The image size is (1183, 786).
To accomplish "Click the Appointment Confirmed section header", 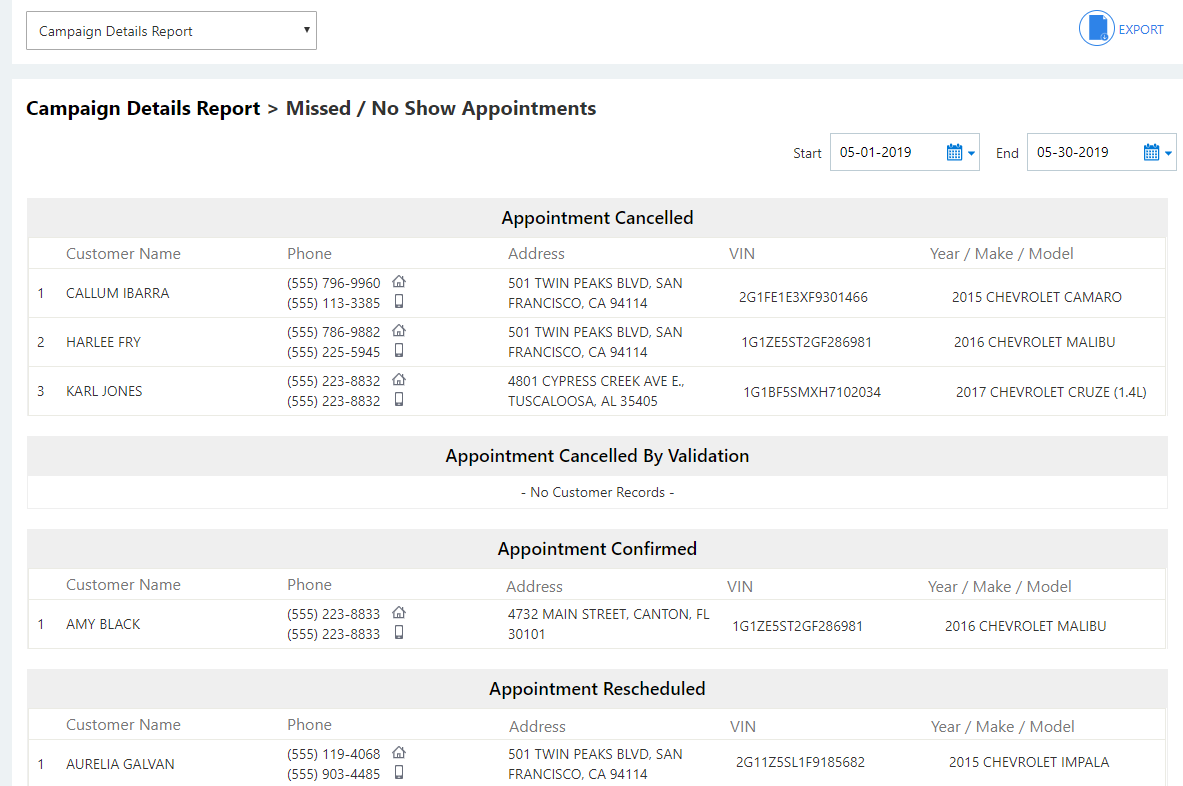I will pos(598,549).
